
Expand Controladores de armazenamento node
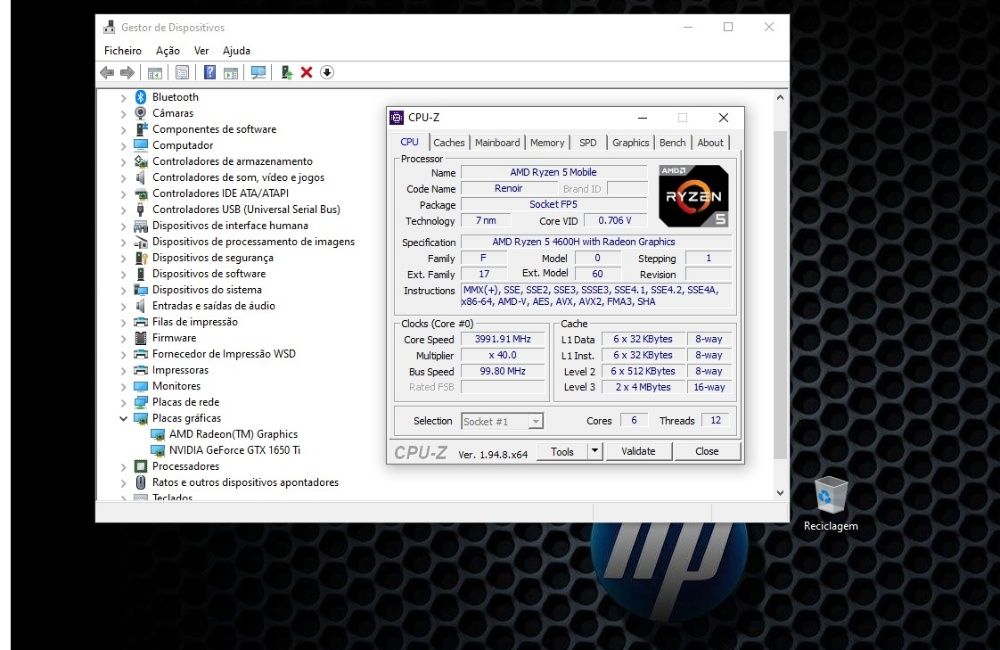(x=123, y=161)
